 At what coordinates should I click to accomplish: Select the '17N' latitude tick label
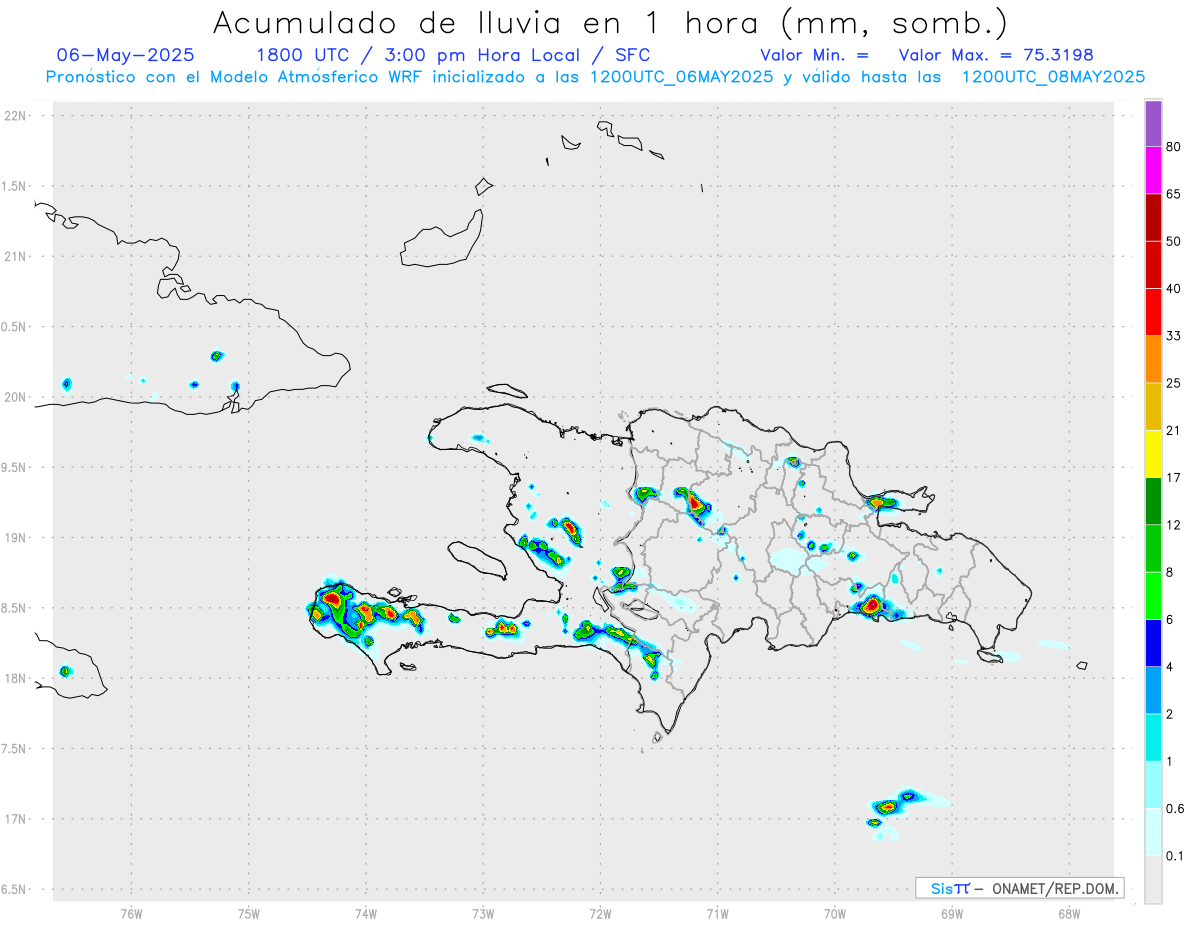pyautogui.click(x=15, y=819)
